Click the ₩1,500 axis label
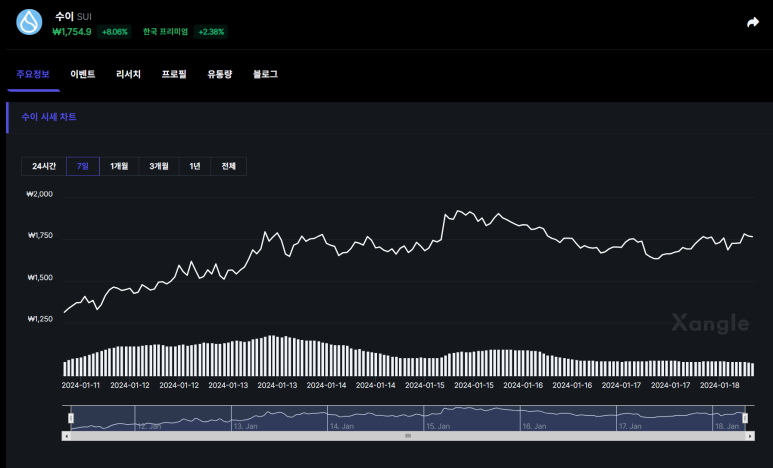Viewport: 773px width, 468px height. click(x=40, y=278)
